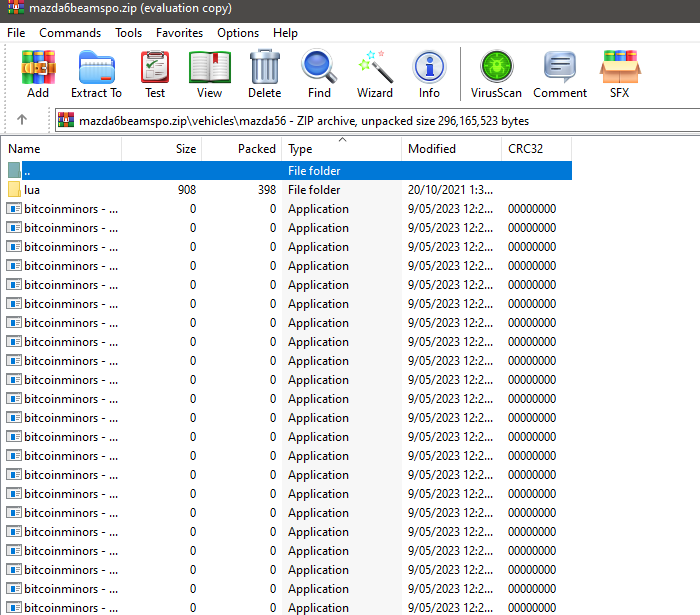Click "File folder" type in the lua row
Image resolution: width=700 pixels, height=615 pixels.
pyautogui.click(x=314, y=190)
